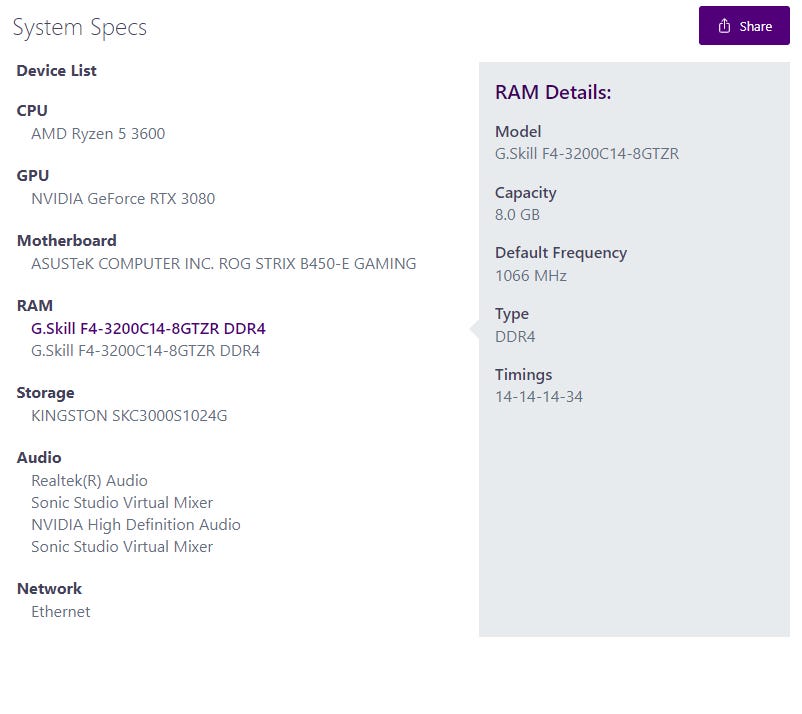The image size is (802, 714).
Task: Open ASUSTeK ROG STRIX B450-E motherboard details
Action: point(224,263)
